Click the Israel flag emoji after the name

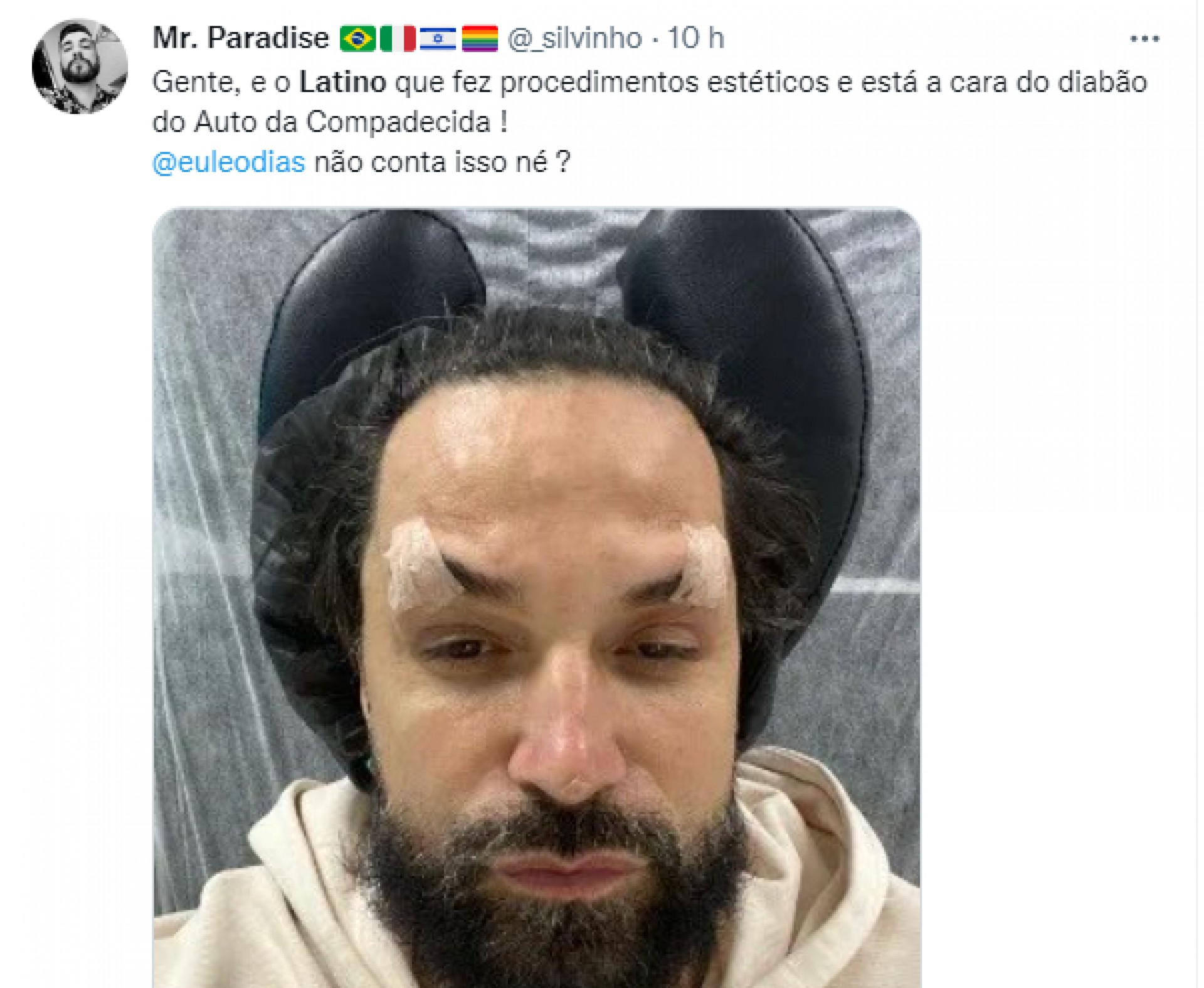(438, 38)
